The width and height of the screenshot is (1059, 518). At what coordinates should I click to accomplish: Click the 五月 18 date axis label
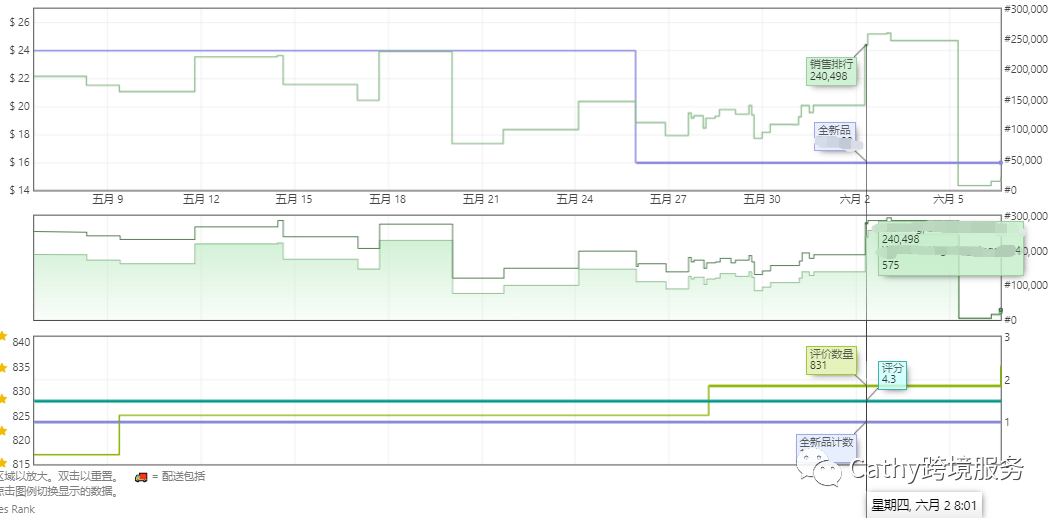(388, 199)
